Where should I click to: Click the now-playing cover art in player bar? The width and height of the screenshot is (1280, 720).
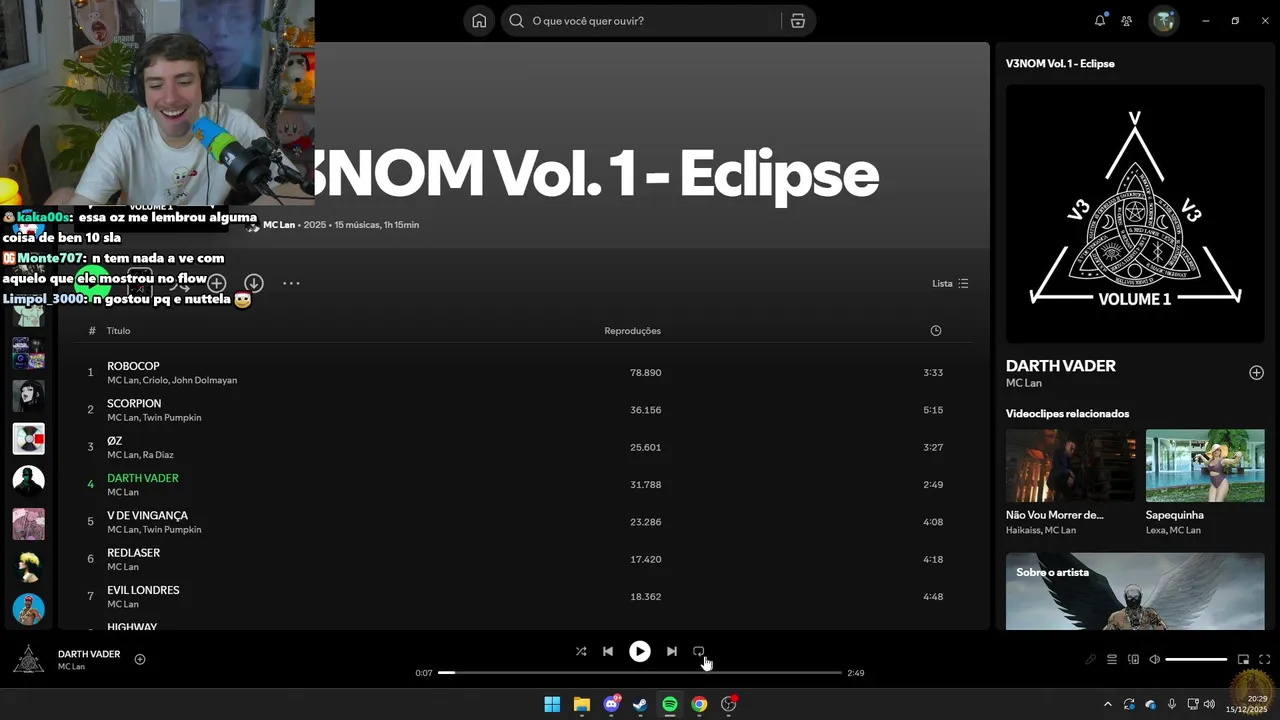(28, 660)
